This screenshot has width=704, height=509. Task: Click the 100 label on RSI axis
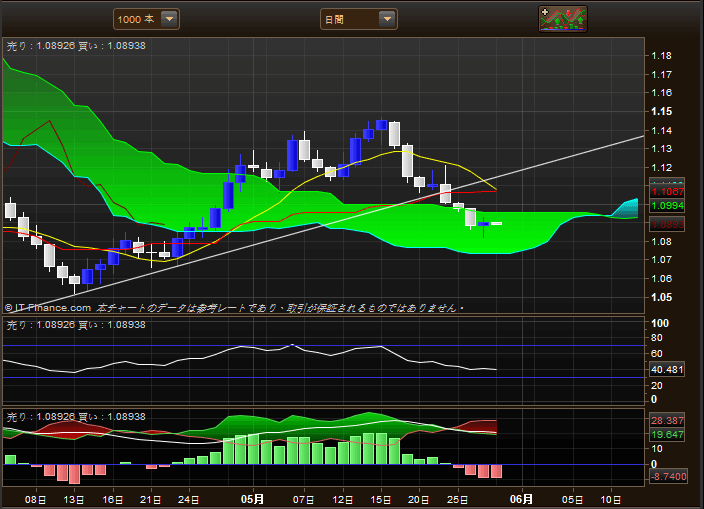[660, 323]
